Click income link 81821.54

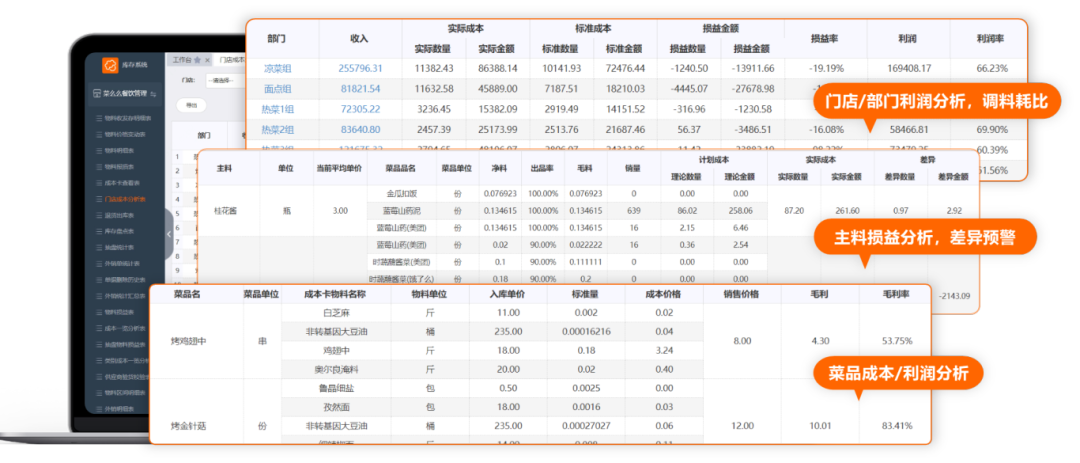[361, 89]
